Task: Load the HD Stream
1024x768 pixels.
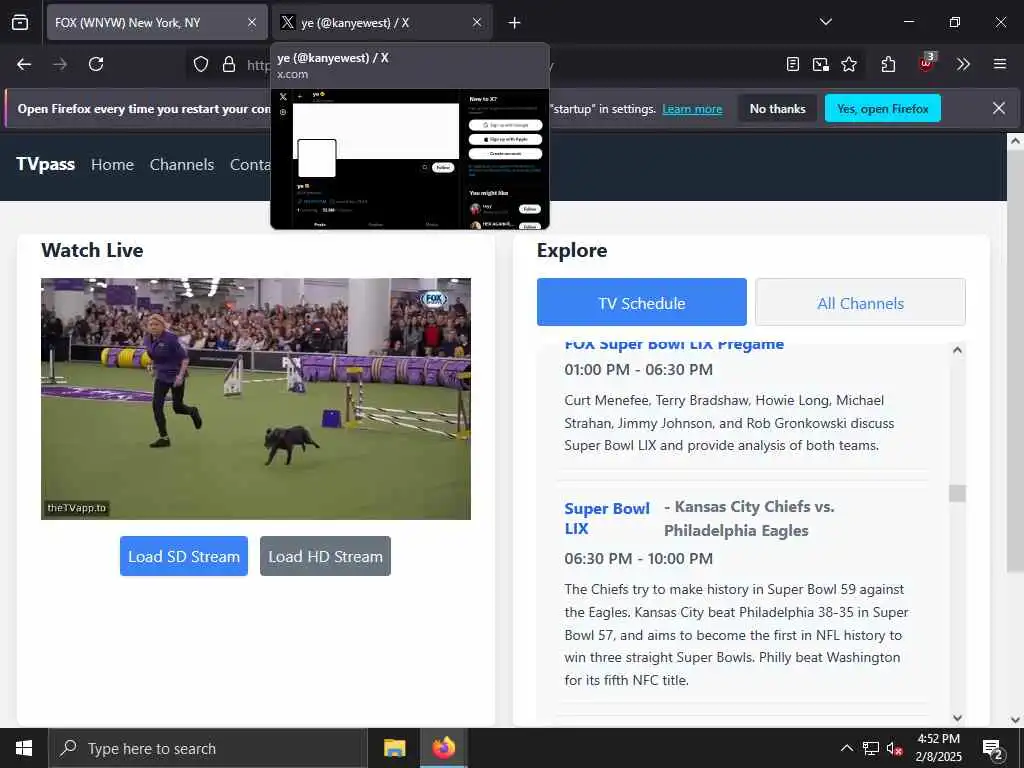Action: [x=325, y=556]
